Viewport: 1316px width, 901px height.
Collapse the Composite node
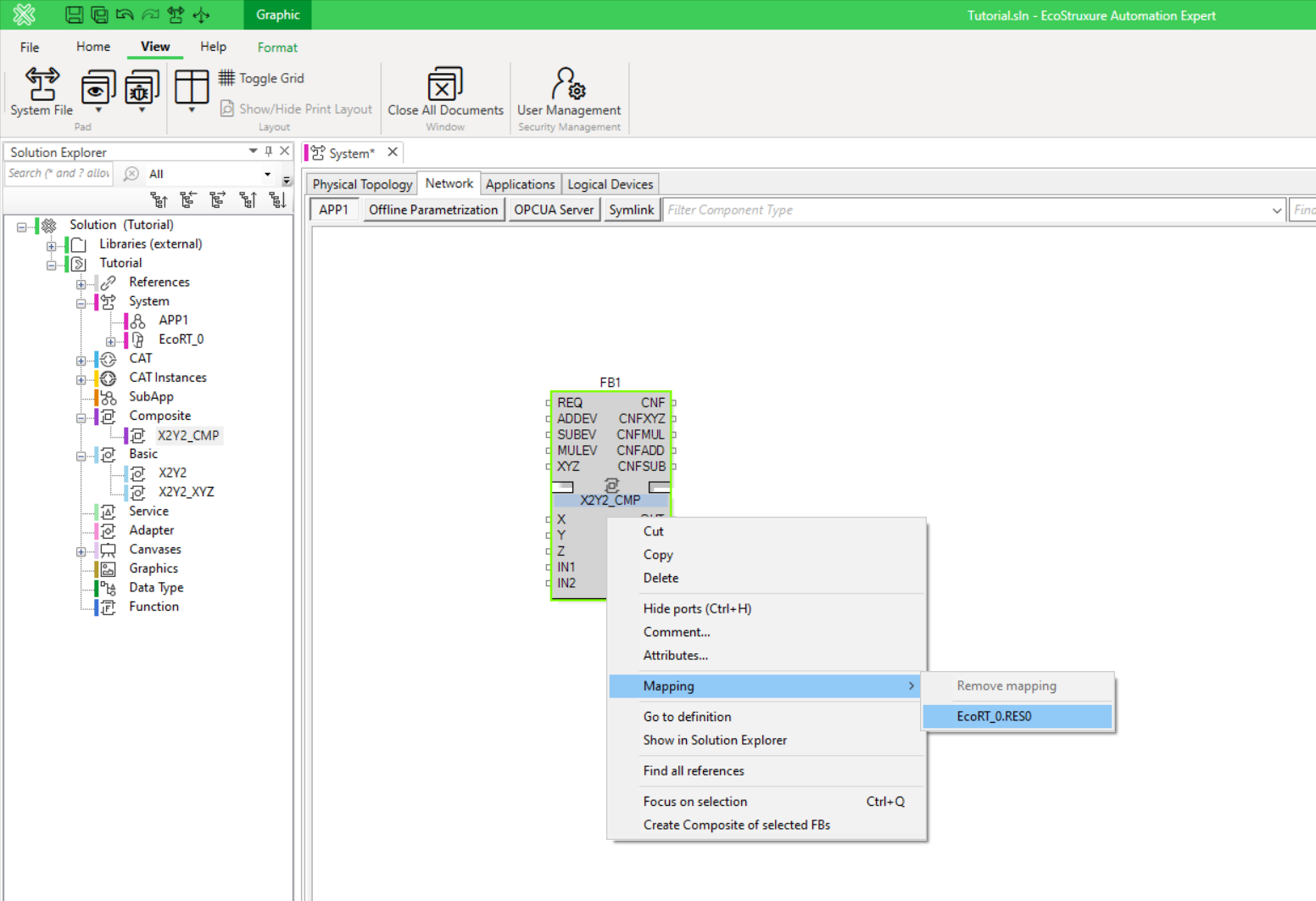click(81, 417)
